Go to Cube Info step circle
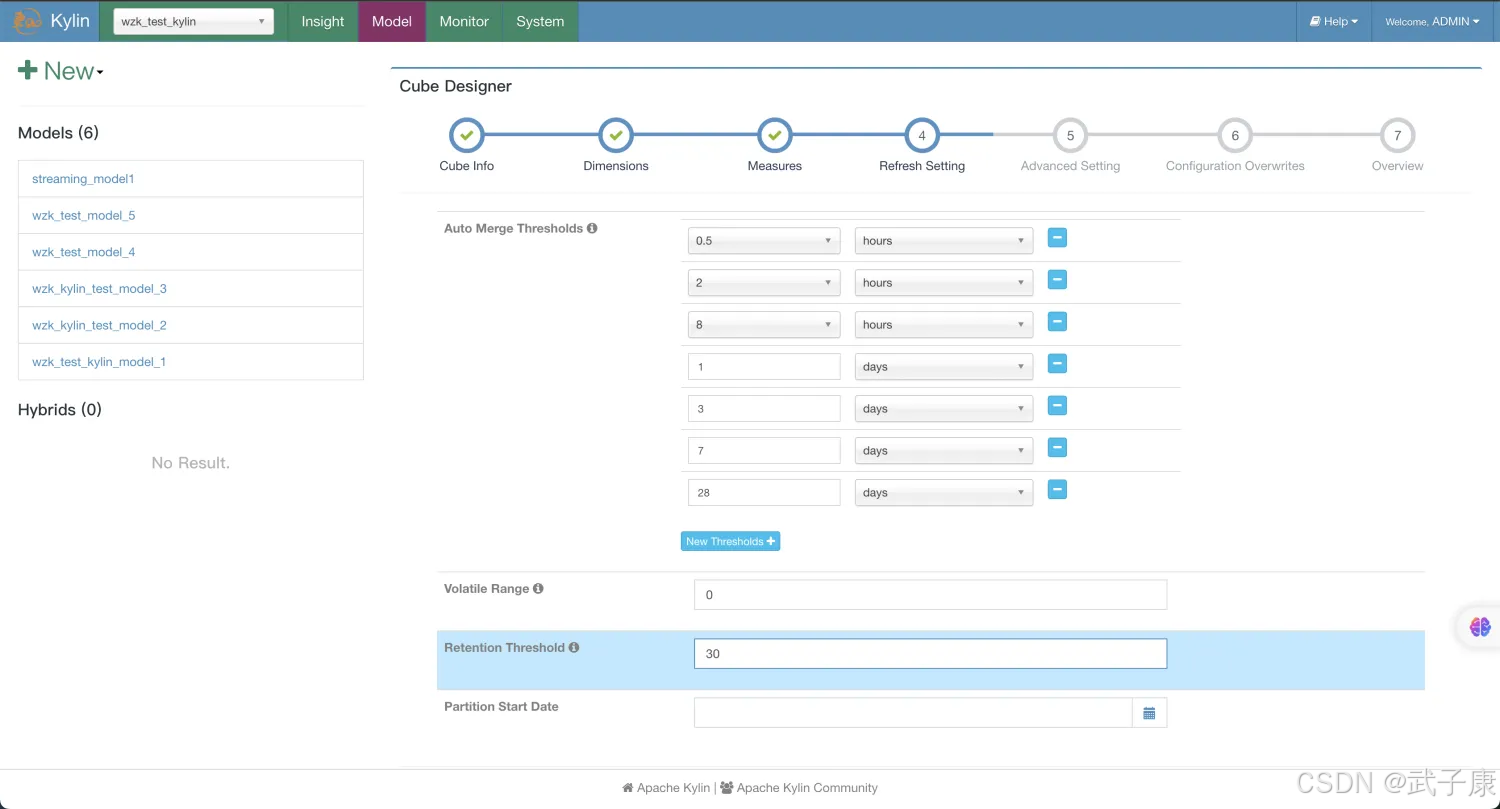1500x809 pixels. pos(466,135)
